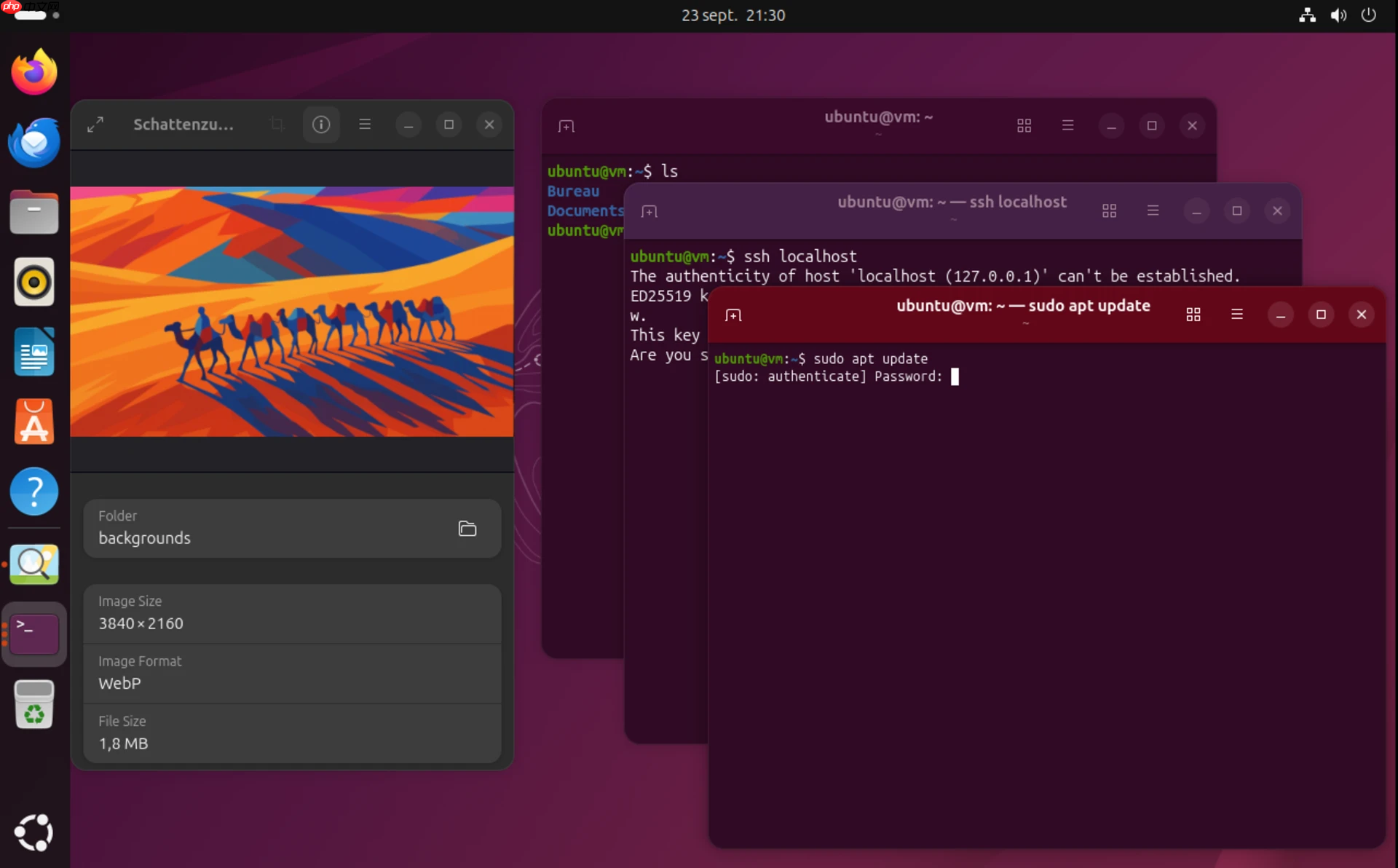Open Ubuntu Software from the dock
Viewport: 1398px width, 868px height.
33,422
